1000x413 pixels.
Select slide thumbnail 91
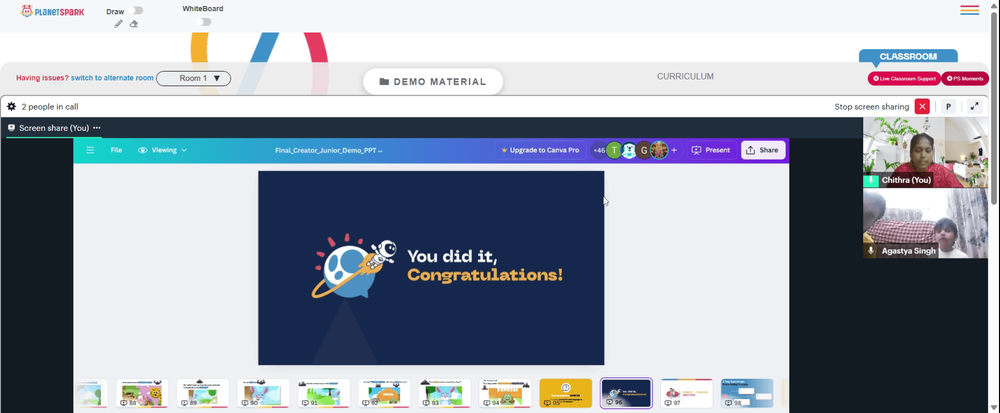click(x=323, y=393)
